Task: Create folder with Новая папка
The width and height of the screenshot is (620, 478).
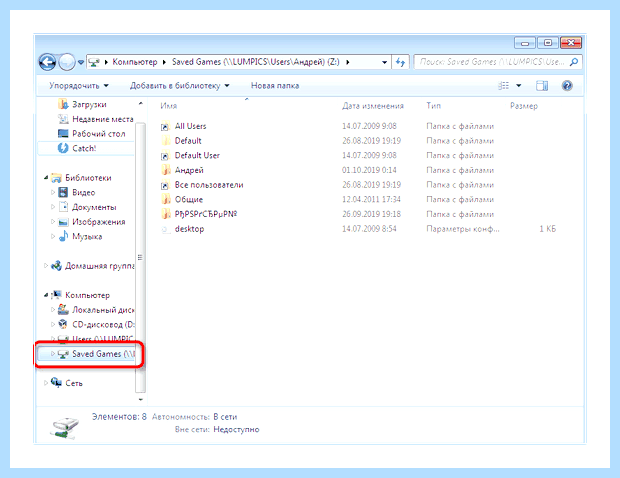Action: pyautogui.click(x=275, y=85)
